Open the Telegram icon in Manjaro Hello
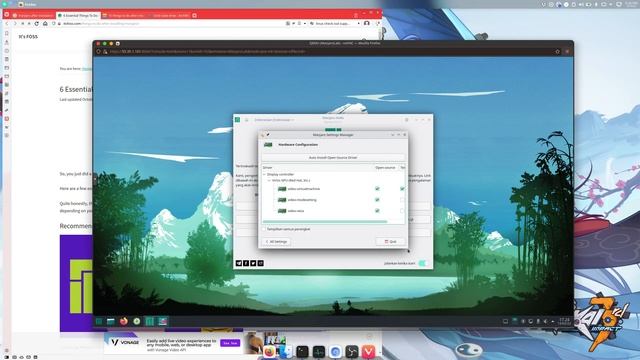The width and height of the screenshot is (640, 360). point(239,263)
